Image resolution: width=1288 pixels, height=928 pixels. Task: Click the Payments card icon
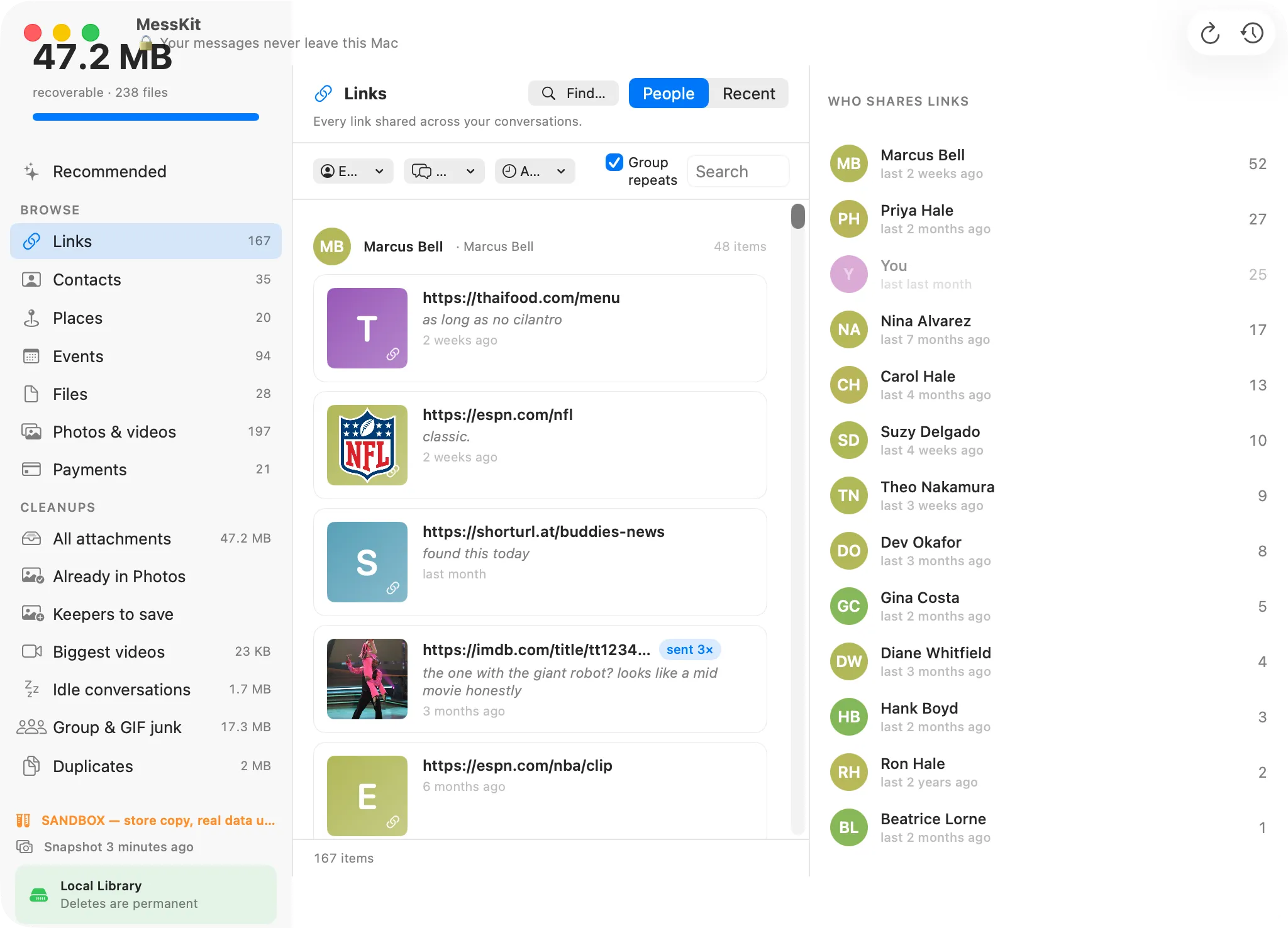click(x=31, y=470)
